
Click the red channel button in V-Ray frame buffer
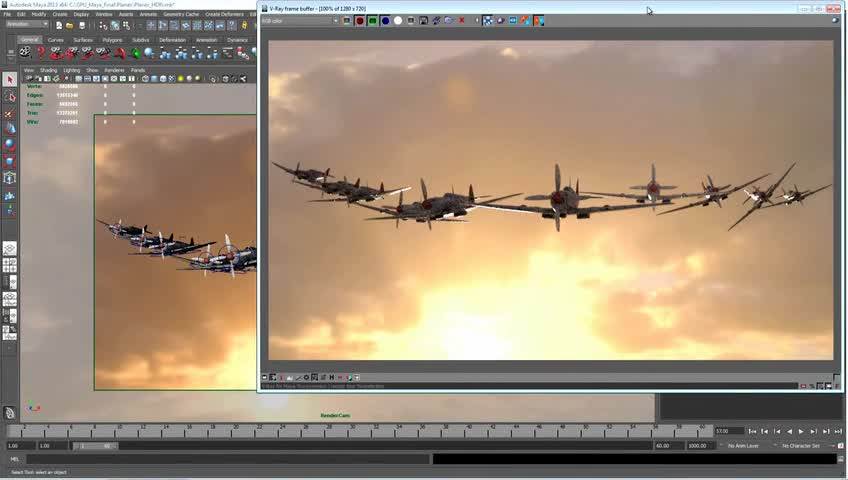[360, 21]
